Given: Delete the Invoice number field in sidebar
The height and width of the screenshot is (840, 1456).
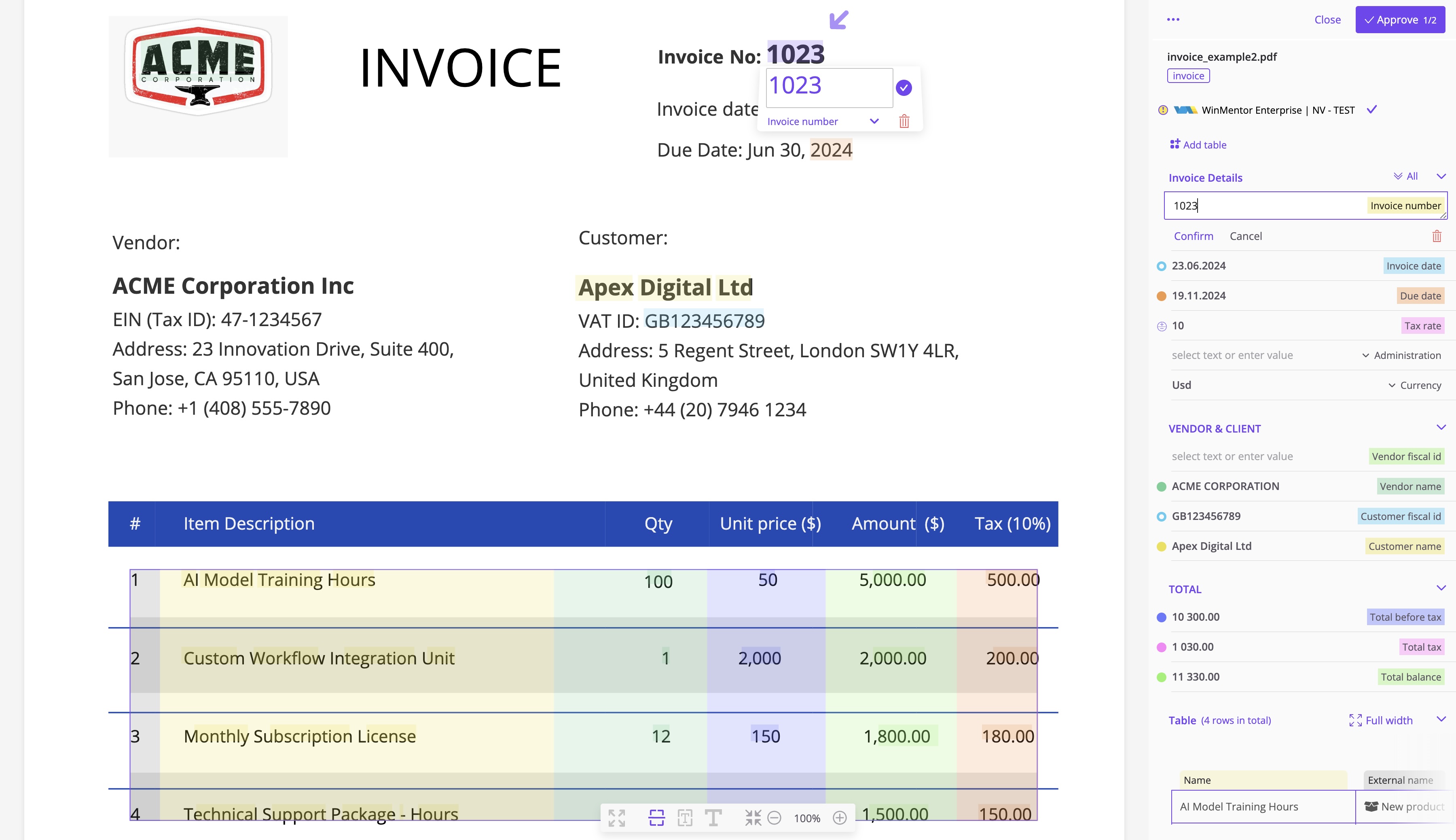Looking at the screenshot, I should pos(1437,236).
